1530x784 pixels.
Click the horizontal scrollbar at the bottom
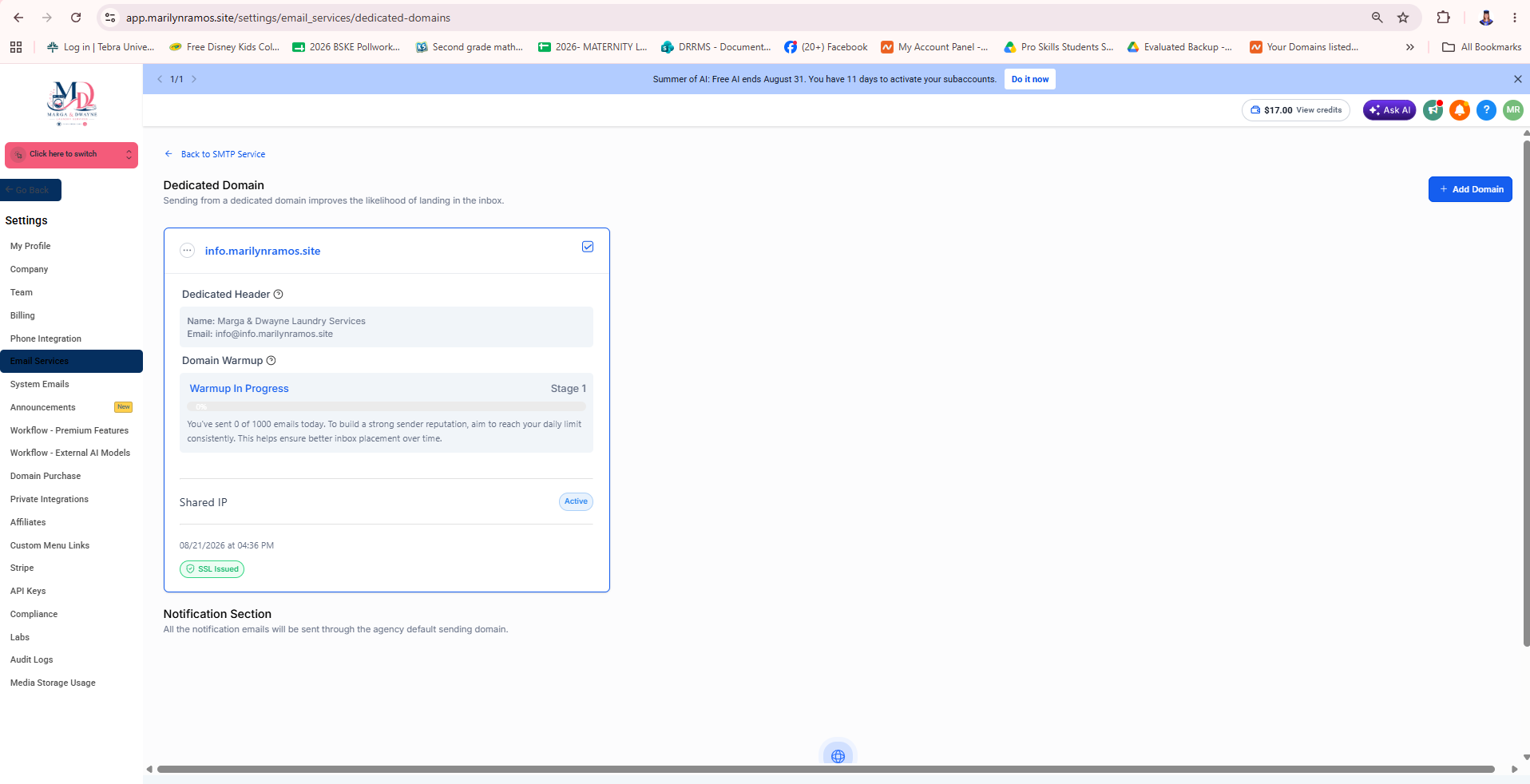[x=826, y=770]
